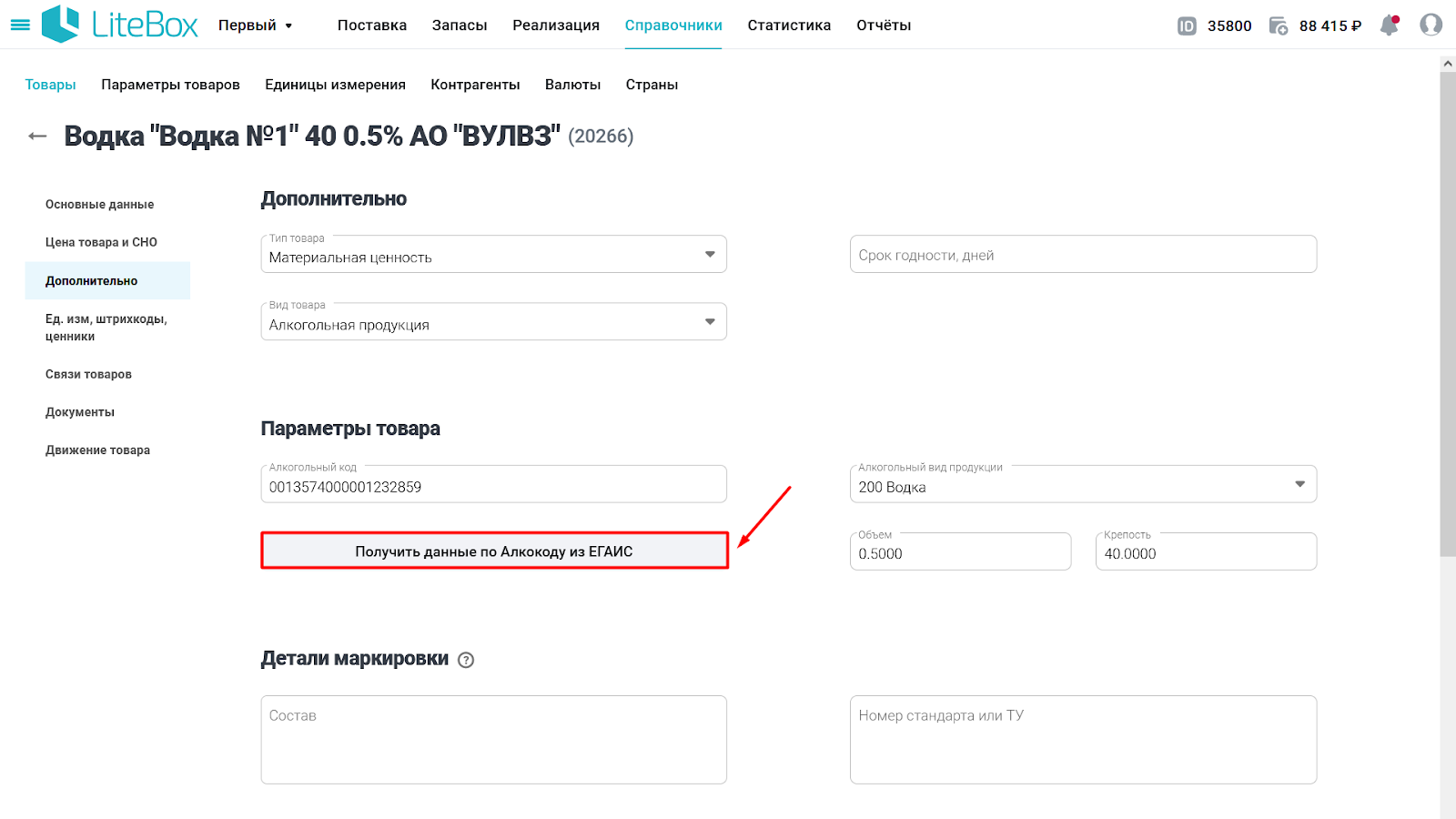Go back using the left arrow

(x=37, y=136)
